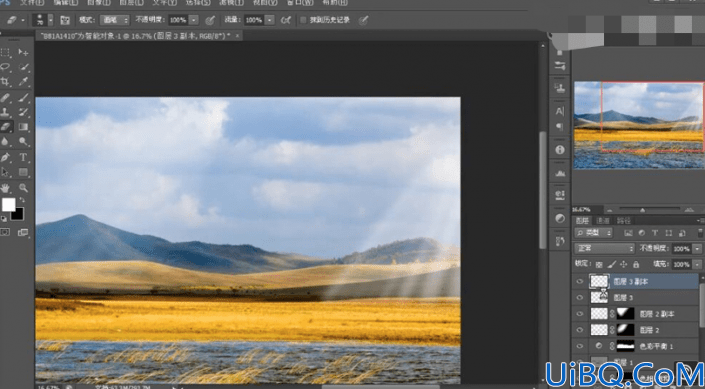Open the layer filter 类型 dropdown
The height and width of the screenshot is (389, 705).
593,233
